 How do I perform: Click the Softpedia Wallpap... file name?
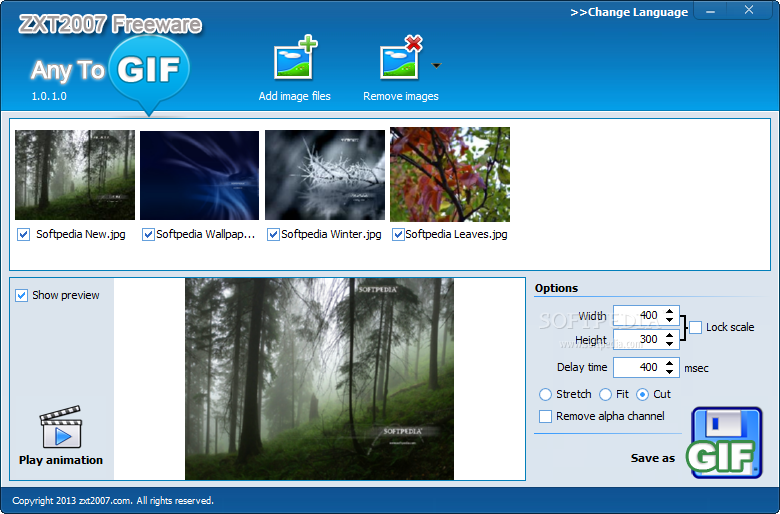point(205,234)
